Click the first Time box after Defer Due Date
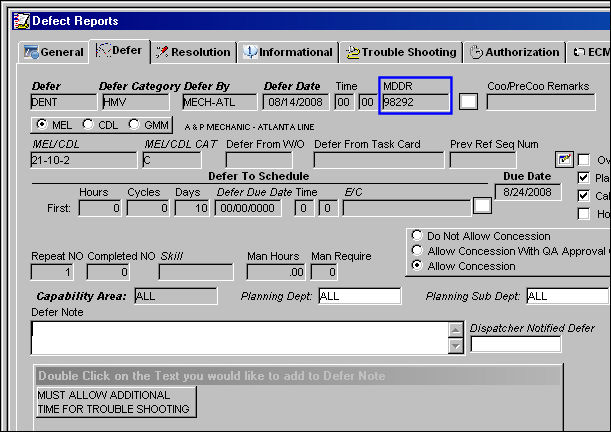Screen dimensions: 611x432 [x=304, y=208]
